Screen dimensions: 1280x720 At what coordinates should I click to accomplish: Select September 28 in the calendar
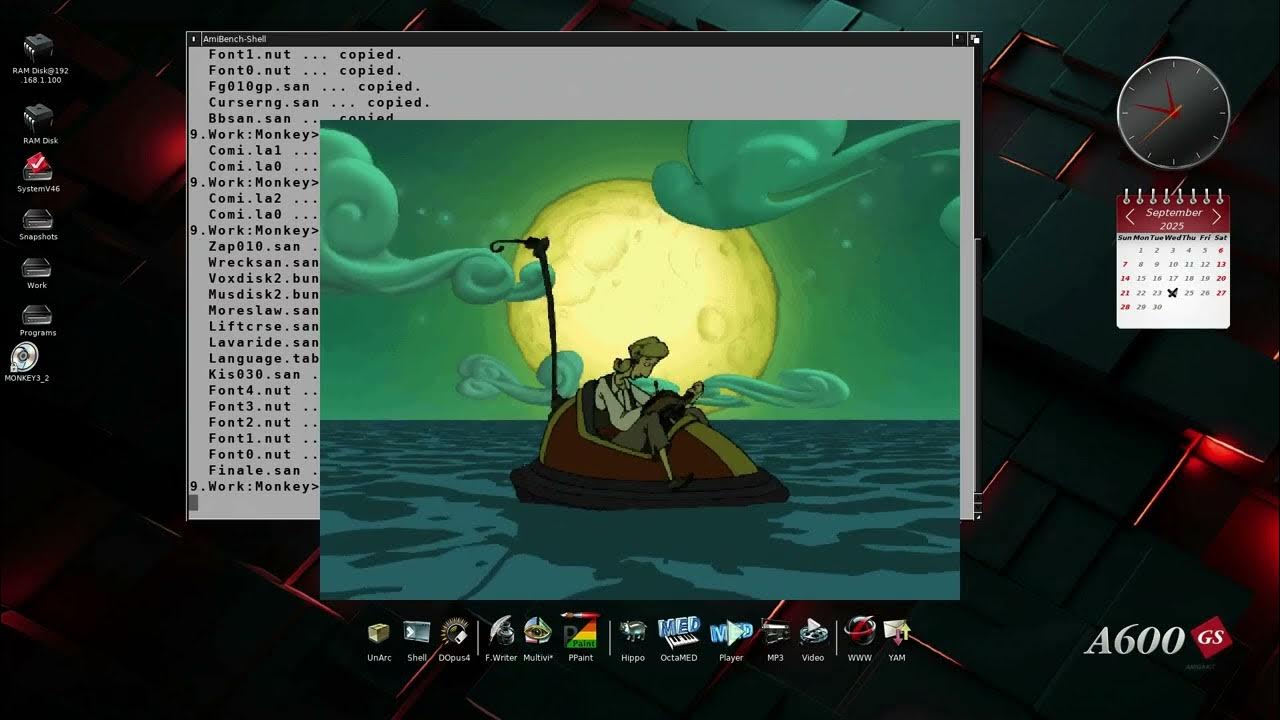coord(1125,307)
